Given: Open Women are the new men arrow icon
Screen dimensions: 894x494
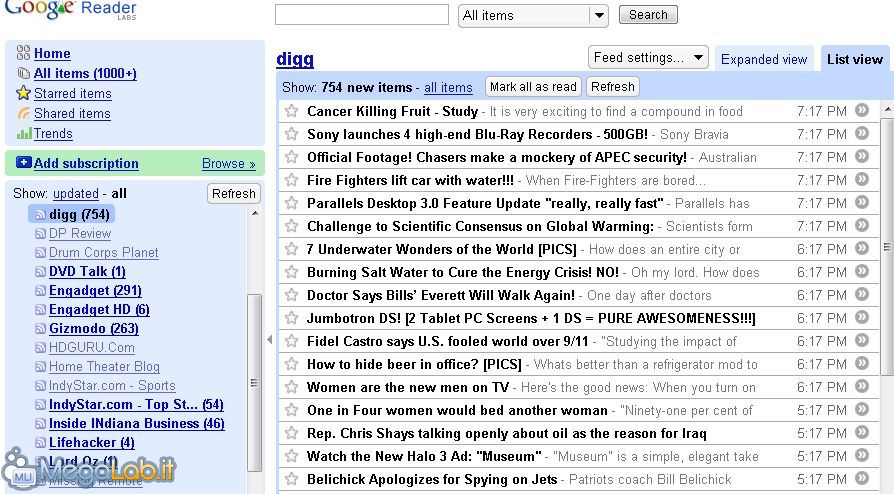Looking at the screenshot, I should 862,386.
